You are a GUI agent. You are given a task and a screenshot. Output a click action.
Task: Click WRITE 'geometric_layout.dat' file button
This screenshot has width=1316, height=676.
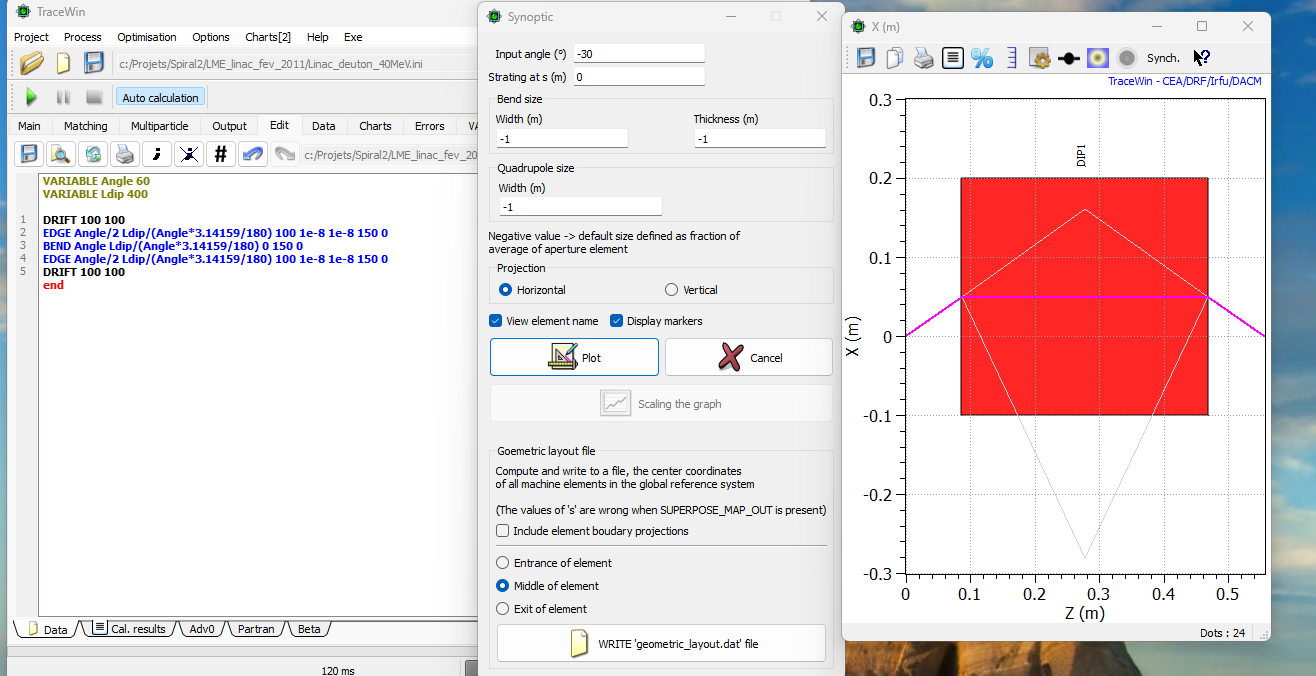tap(661, 644)
